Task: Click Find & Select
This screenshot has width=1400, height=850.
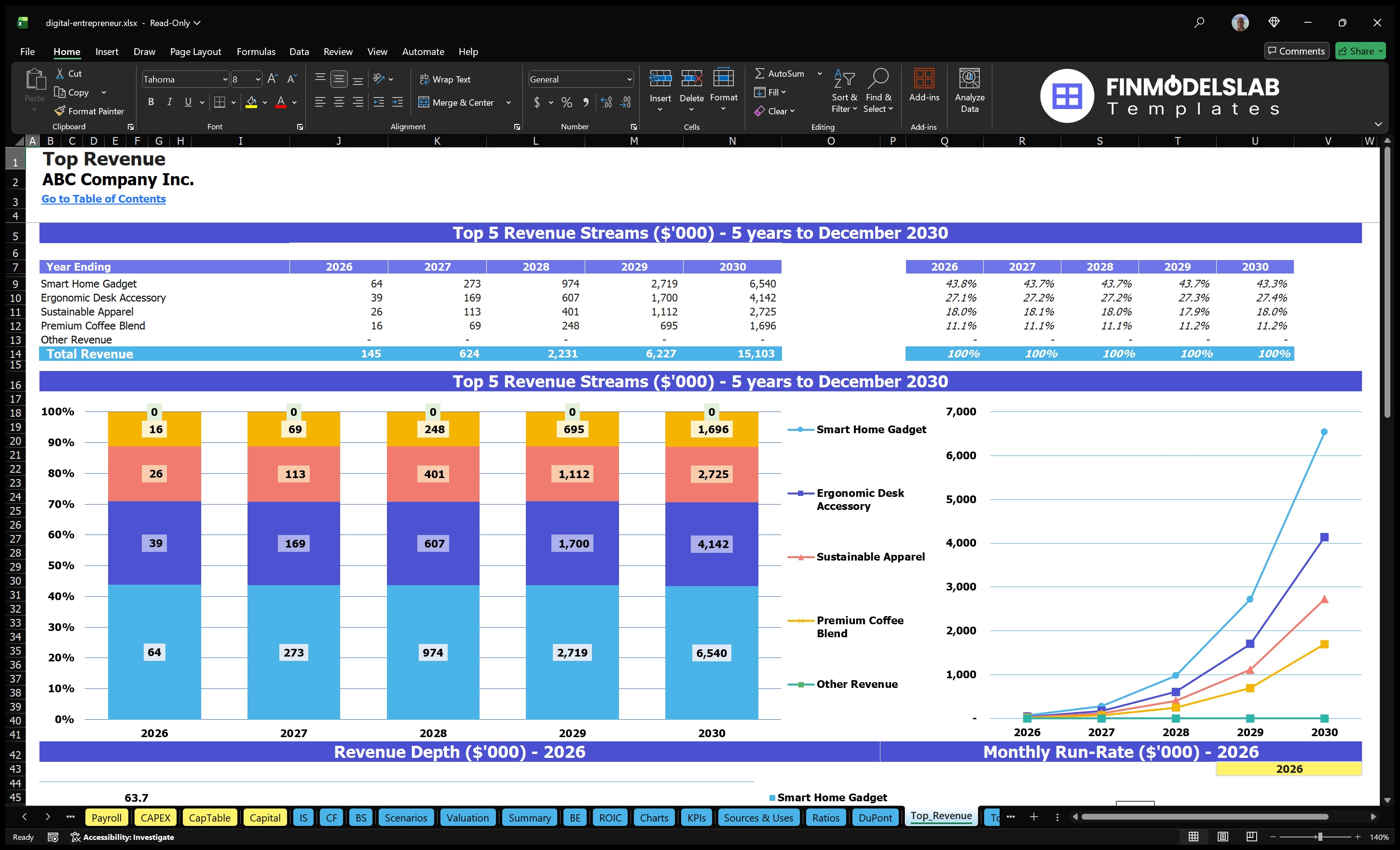Action: [x=878, y=91]
